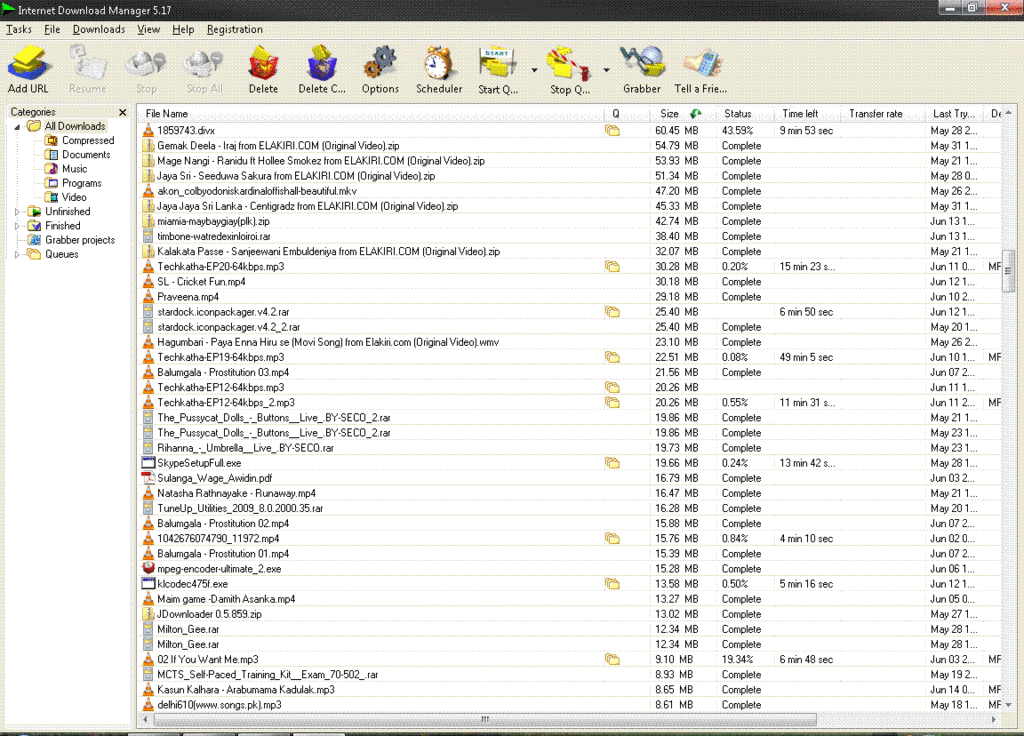Open the Start Queue dropdown arrow
This screenshot has height=736, width=1024.
(534, 70)
